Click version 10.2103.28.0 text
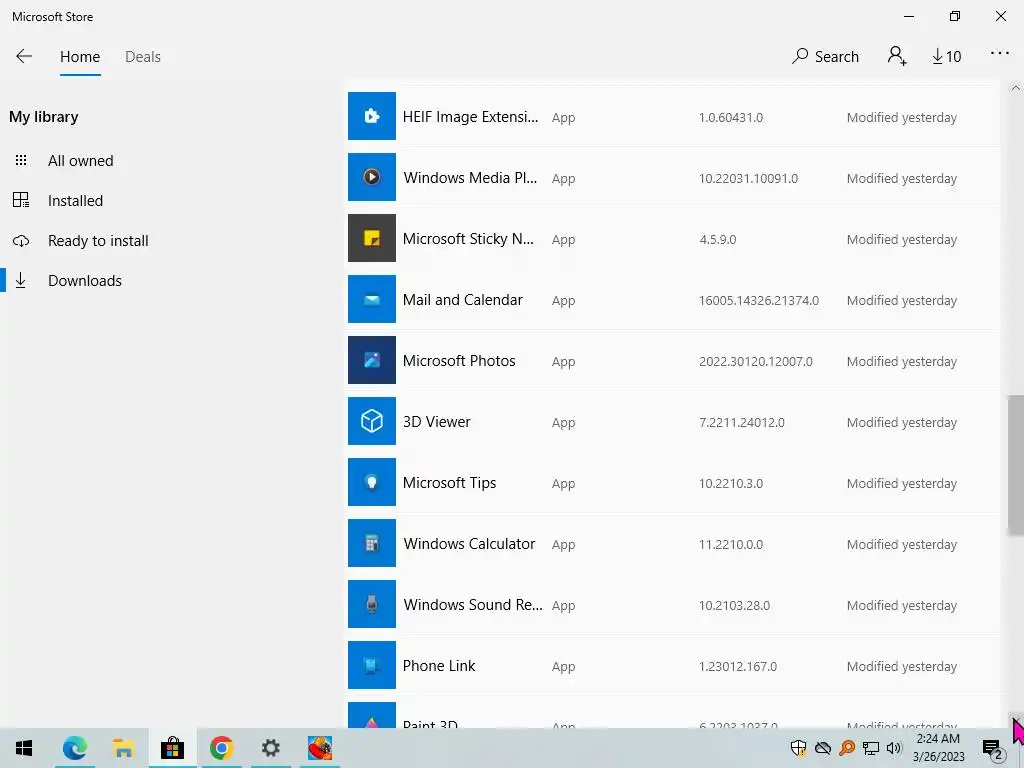 pyautogui.click(x=734, y=605)
